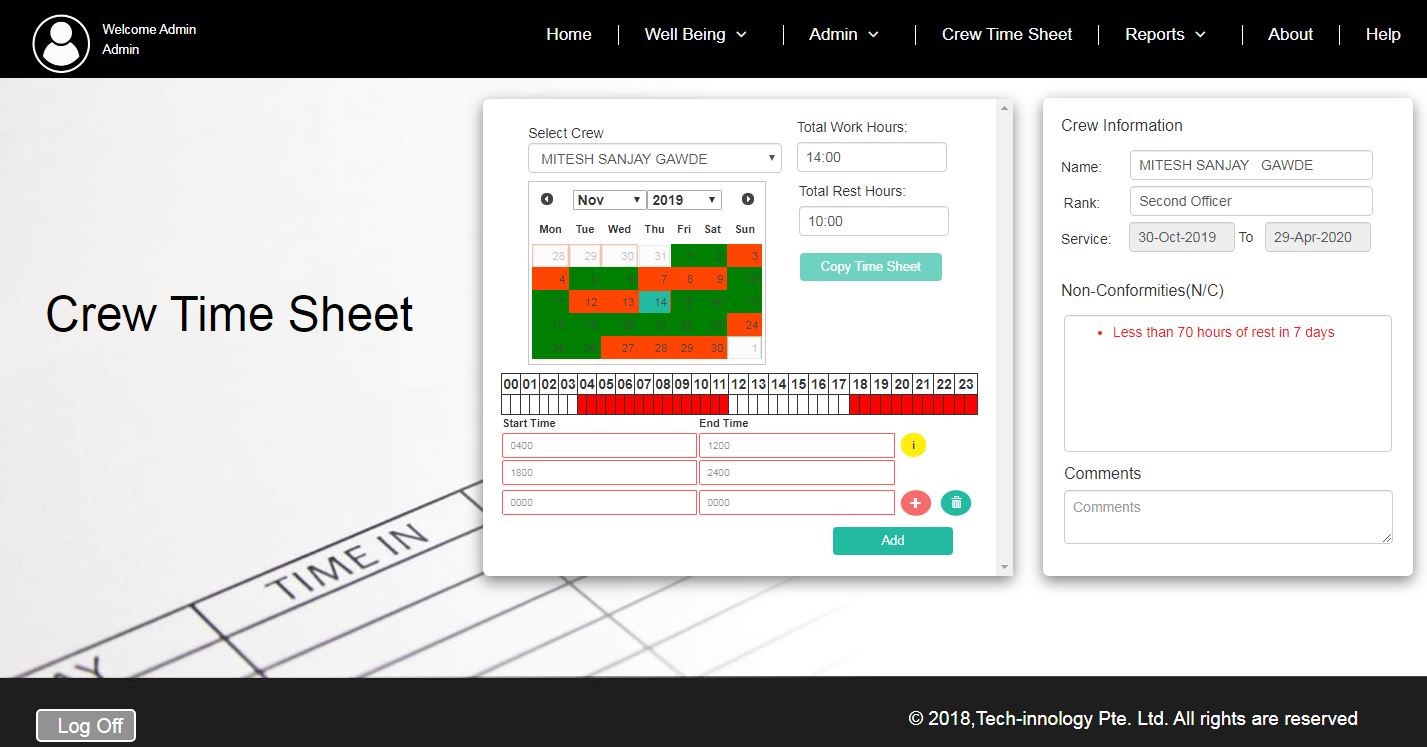Click the yellow info icon

[913, 445]
